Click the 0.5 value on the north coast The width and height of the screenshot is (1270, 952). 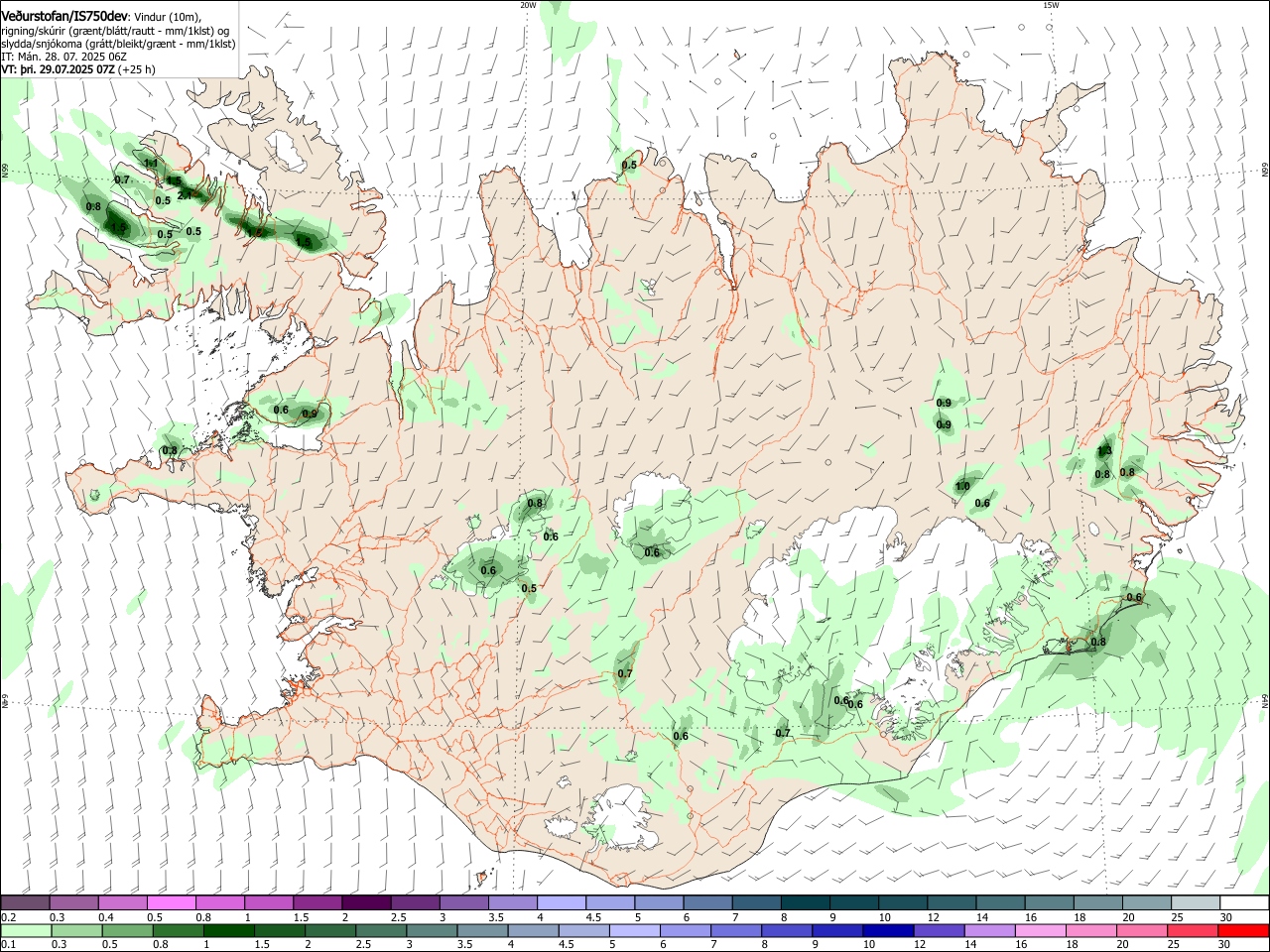click(x=629, y=166)
